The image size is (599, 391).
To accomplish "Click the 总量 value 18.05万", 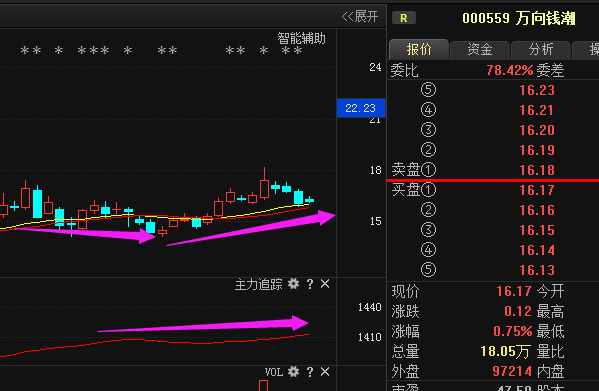I will (505, 351).
